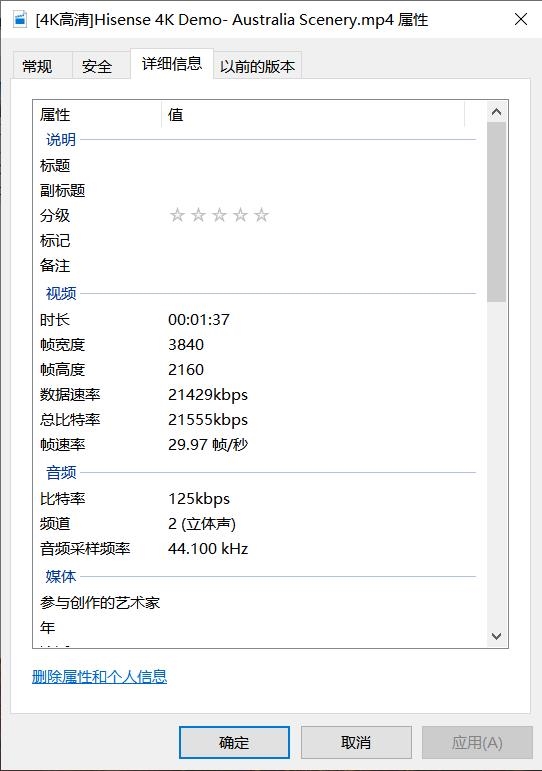Set fifth star in 分级 rating

tap(262, 215)
